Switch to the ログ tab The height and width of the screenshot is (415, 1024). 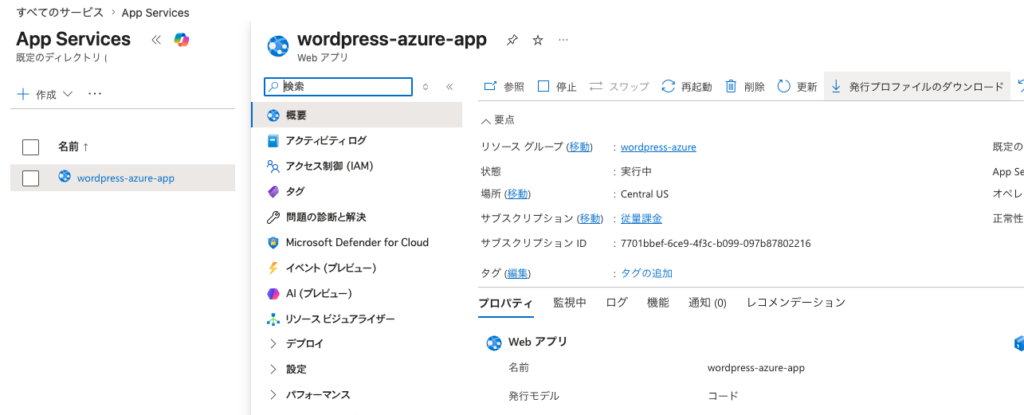(616, 303)
